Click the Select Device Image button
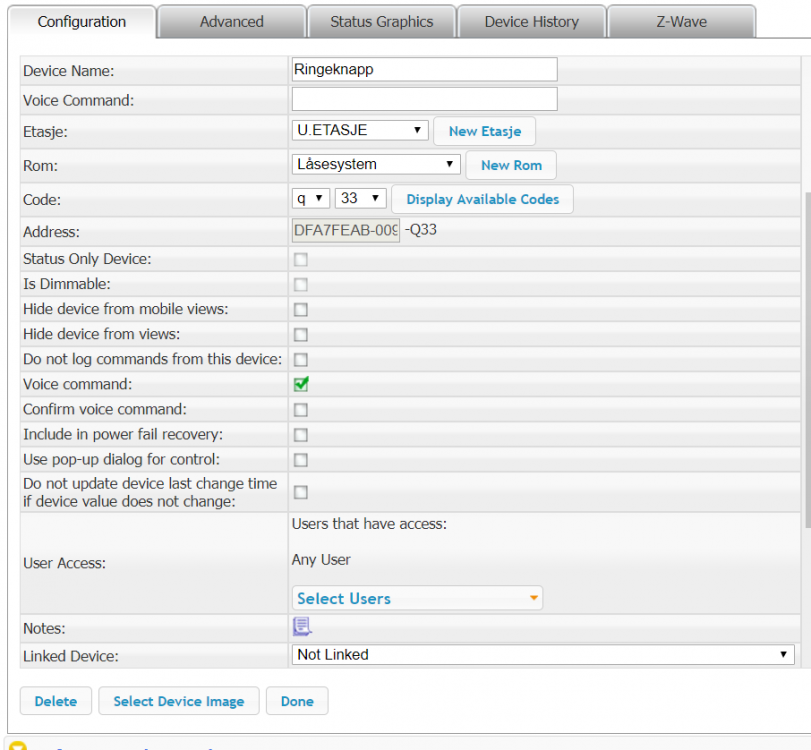This screenshot has height=750, width=811. [178, 701]
